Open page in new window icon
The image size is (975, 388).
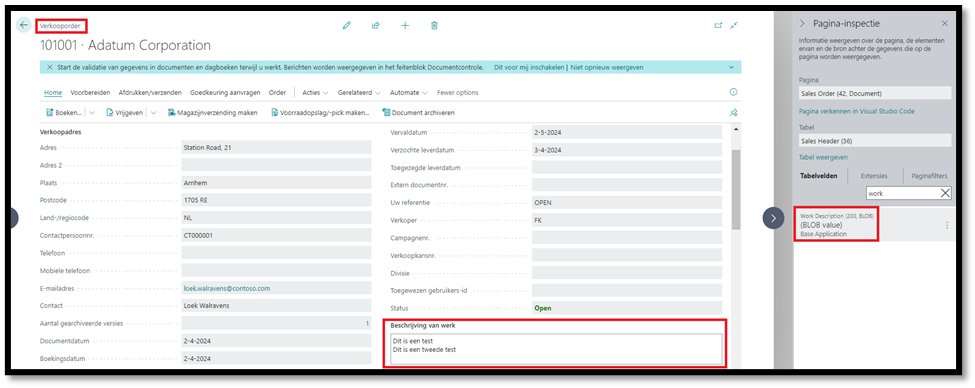click(x=718, y=25)
